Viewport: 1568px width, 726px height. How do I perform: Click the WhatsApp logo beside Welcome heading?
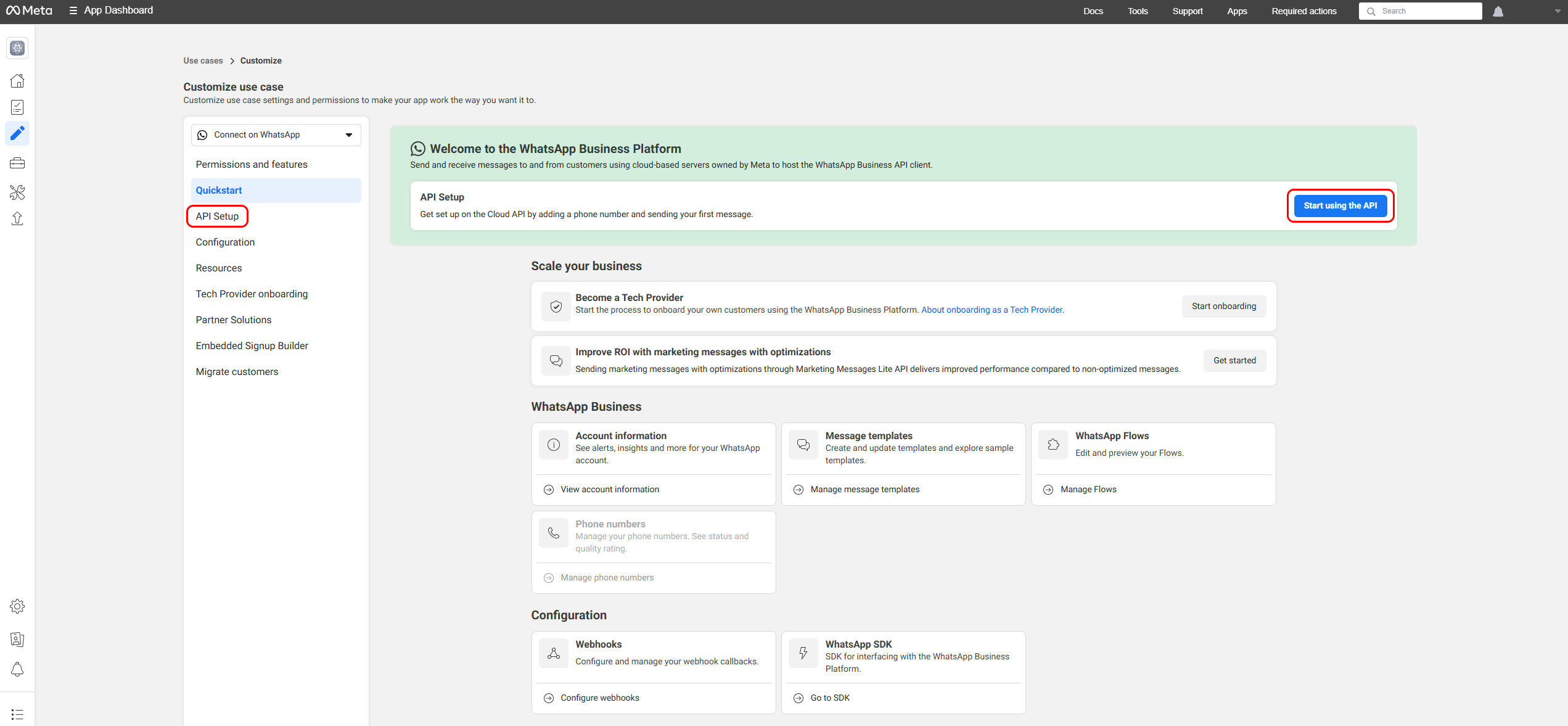point(418,149)
